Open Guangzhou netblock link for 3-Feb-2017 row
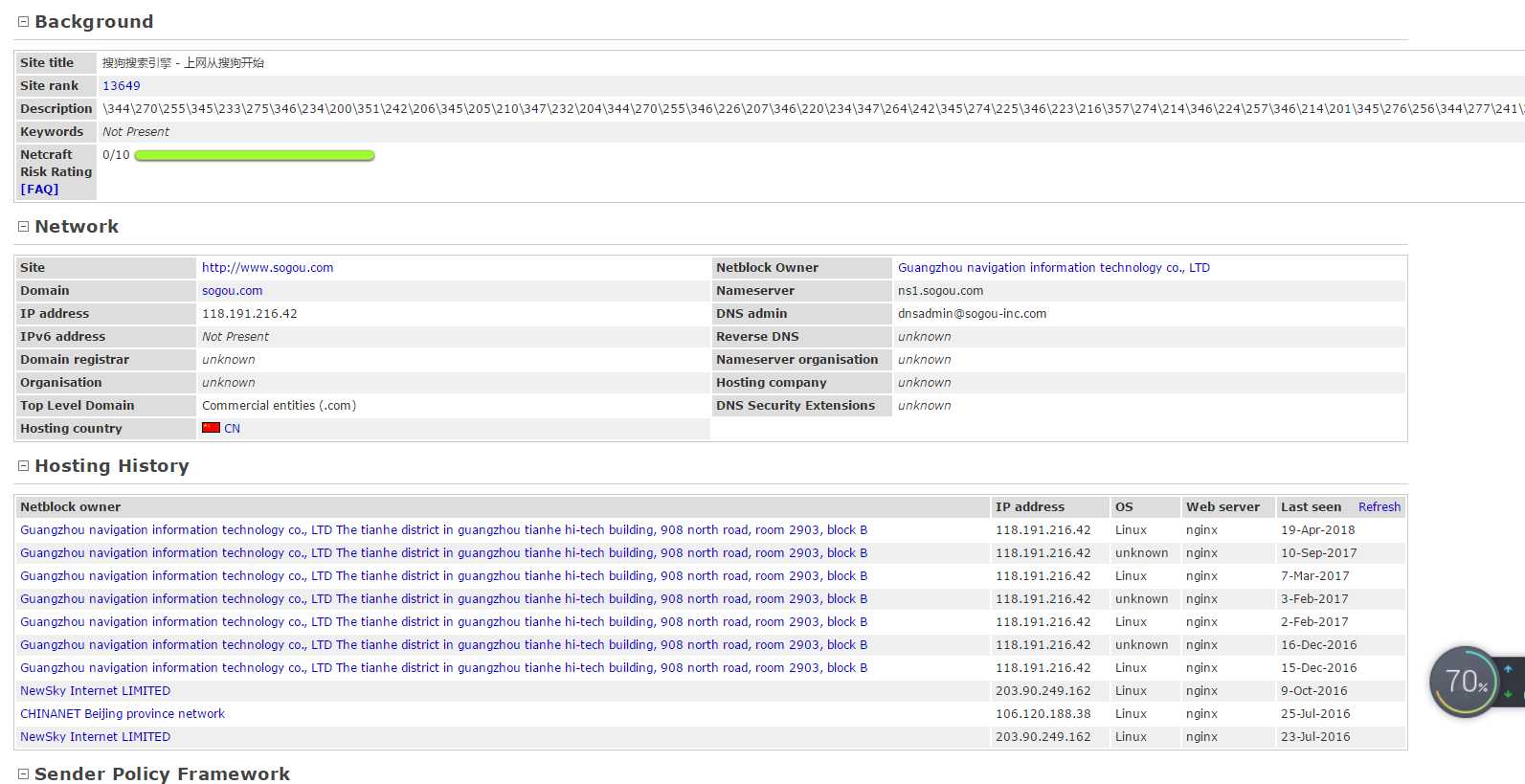The width and height of the screenshot is (1525, 784). point(444,598)
